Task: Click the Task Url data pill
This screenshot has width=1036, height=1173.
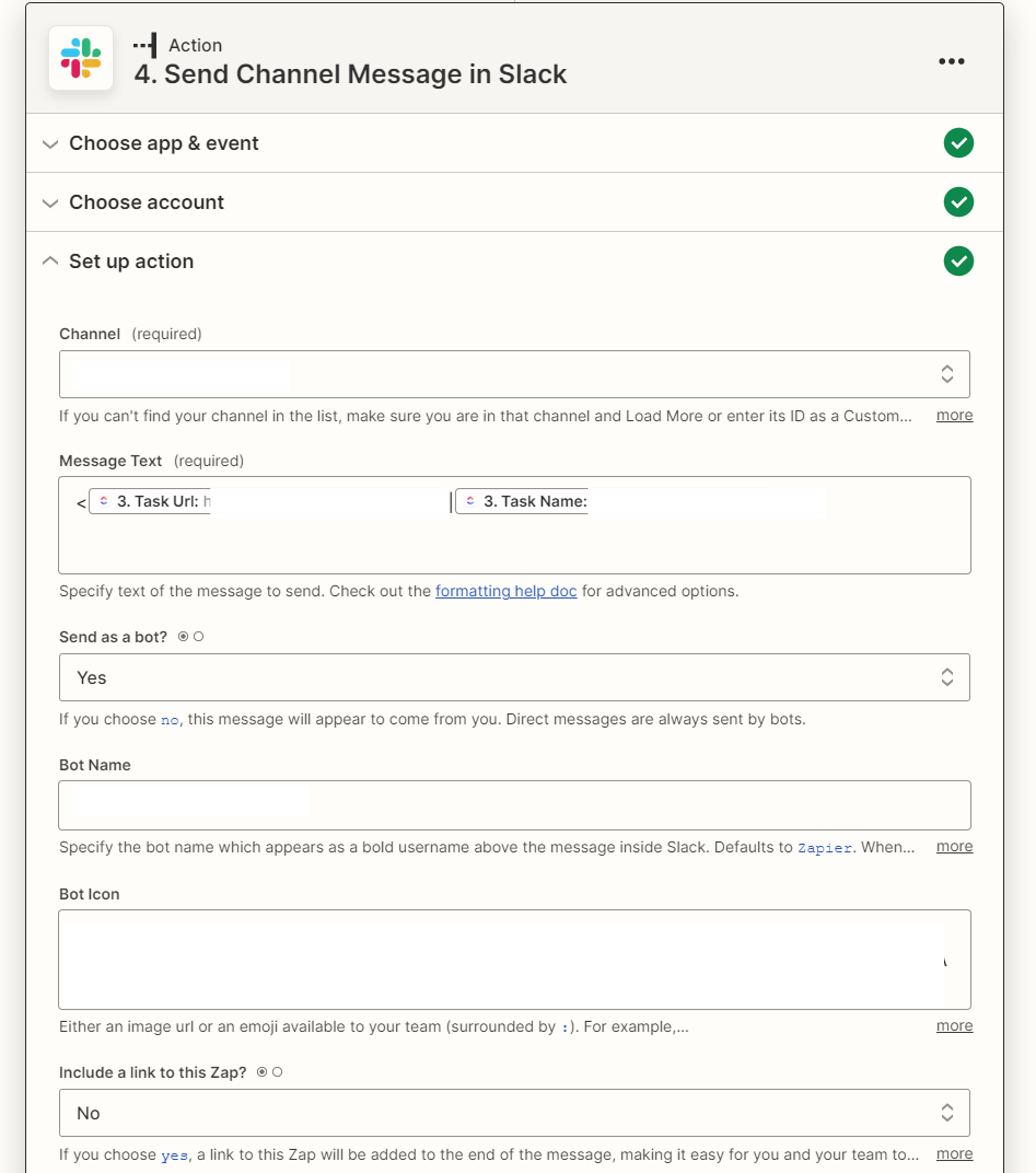Action: tap(151, 501)
